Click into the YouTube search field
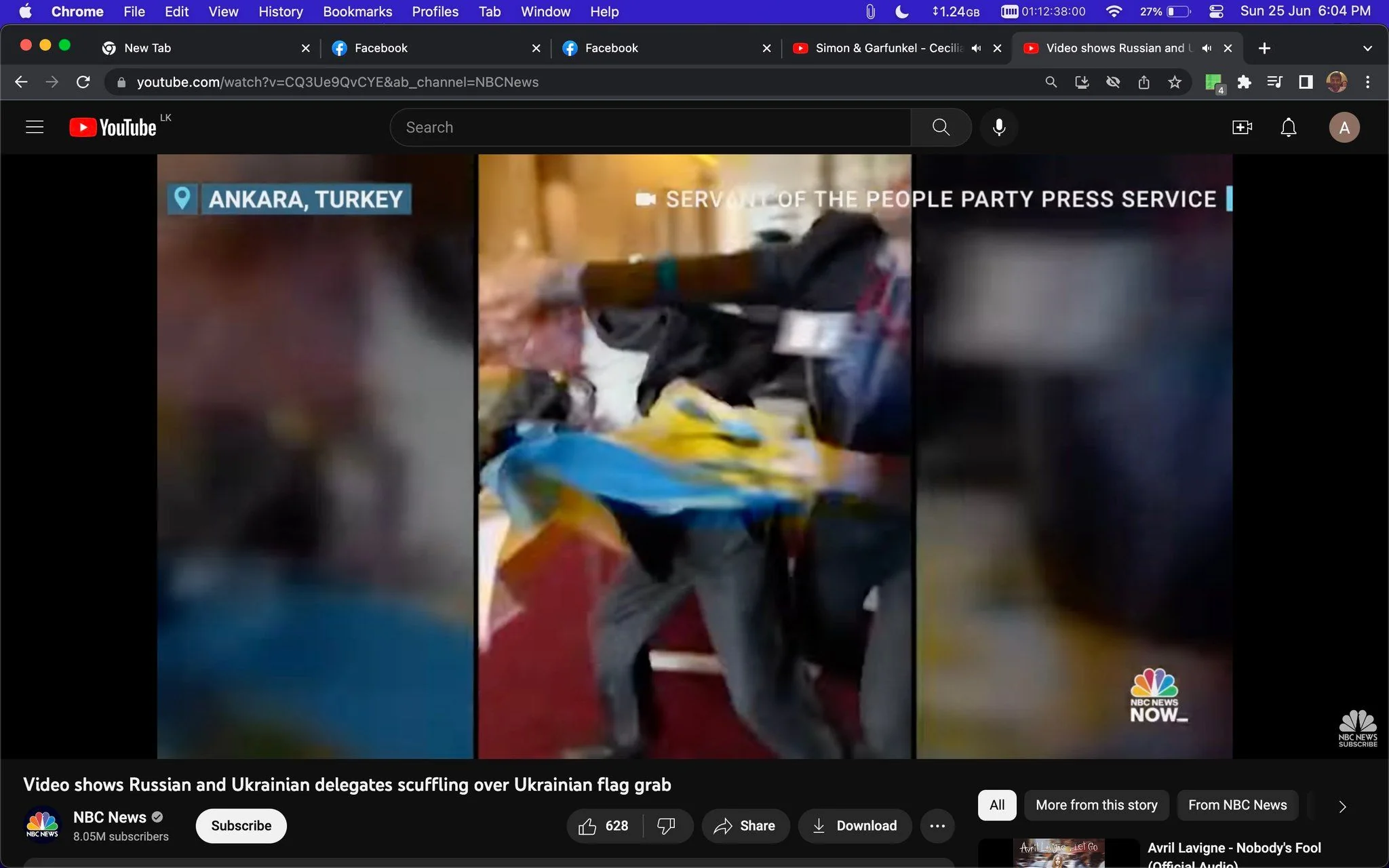Image resolution: width=1389 pixels, height=868 pixels. [x=650, y=127]
